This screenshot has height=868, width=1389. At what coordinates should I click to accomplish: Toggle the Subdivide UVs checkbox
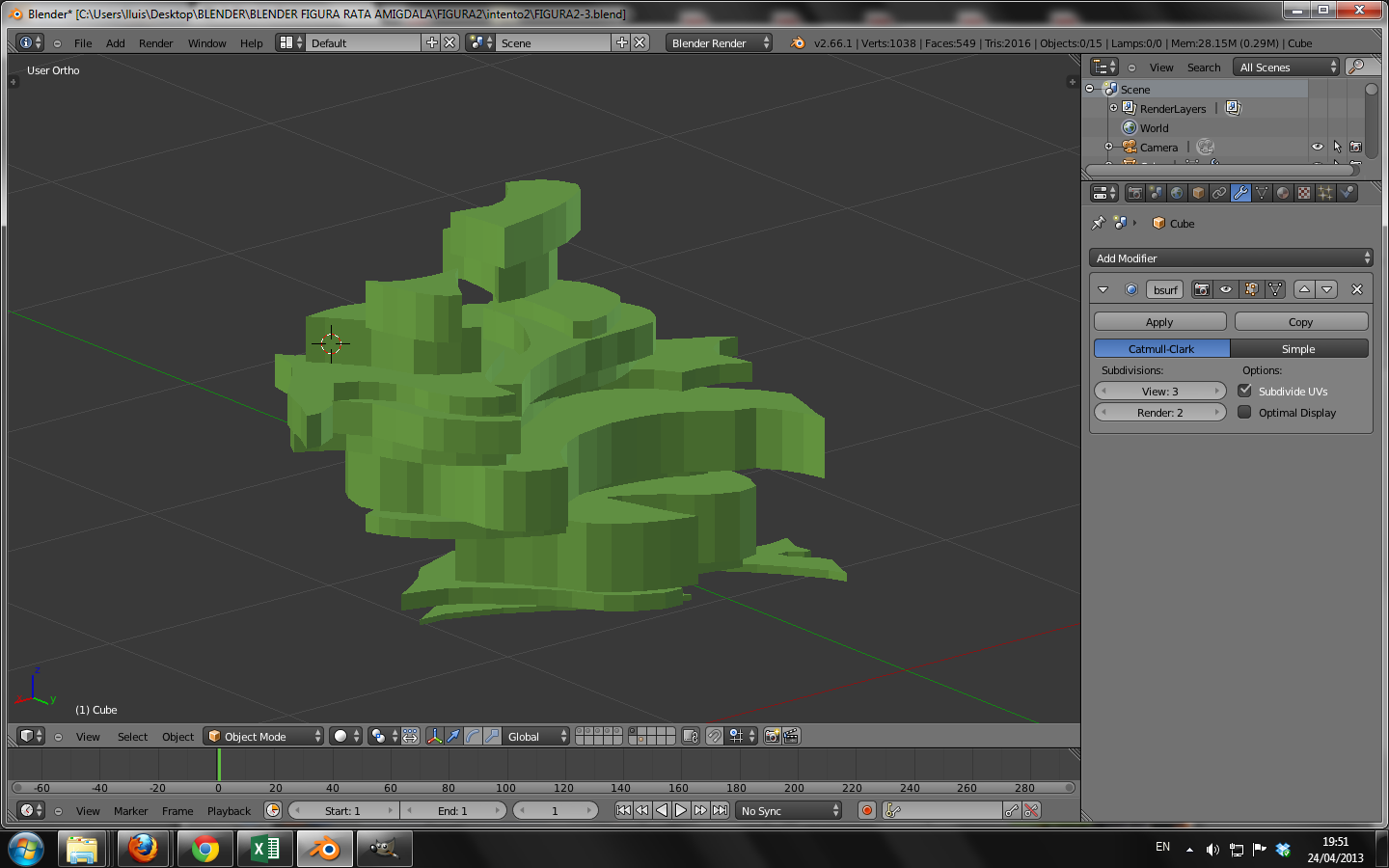1245,391
